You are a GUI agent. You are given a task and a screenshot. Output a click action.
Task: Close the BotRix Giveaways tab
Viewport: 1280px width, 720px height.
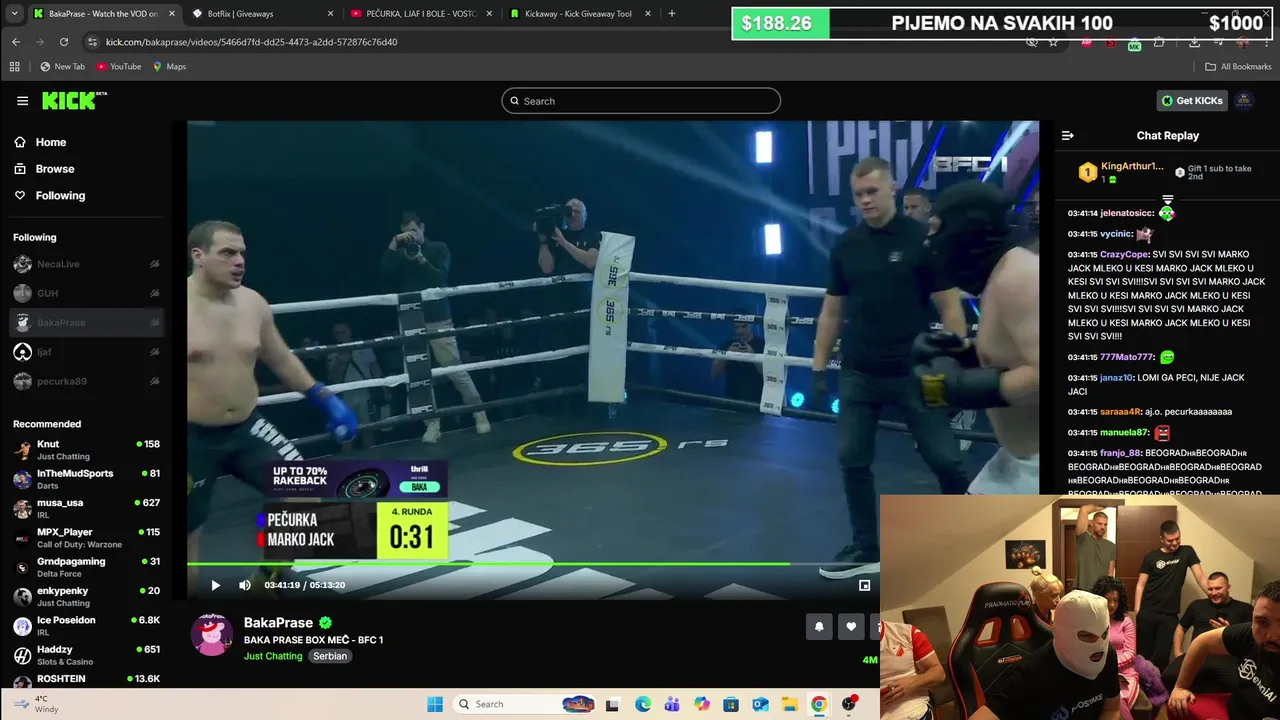pyautogui.click(x=331, y=14)
